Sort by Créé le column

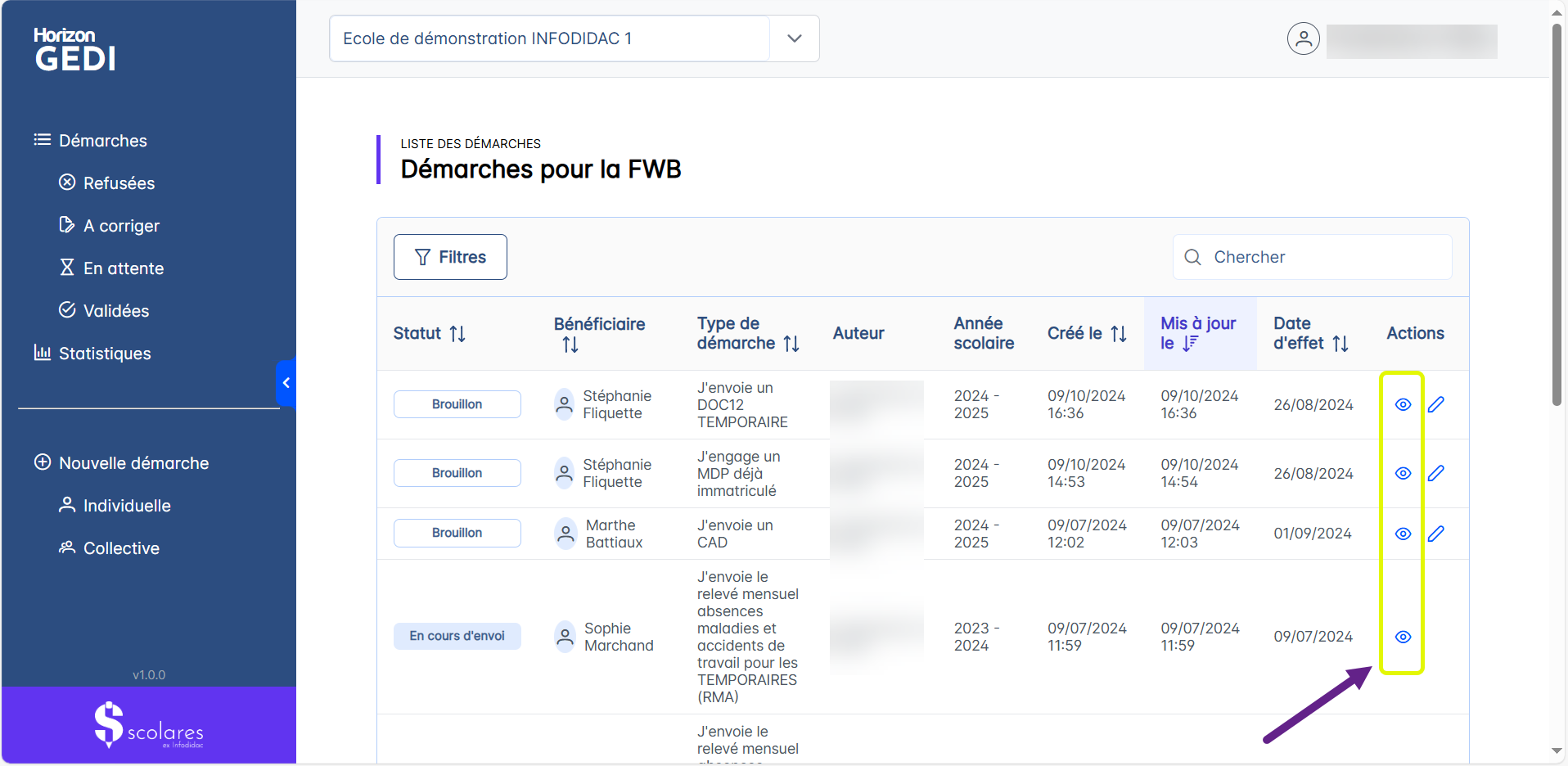[1119, 334]
